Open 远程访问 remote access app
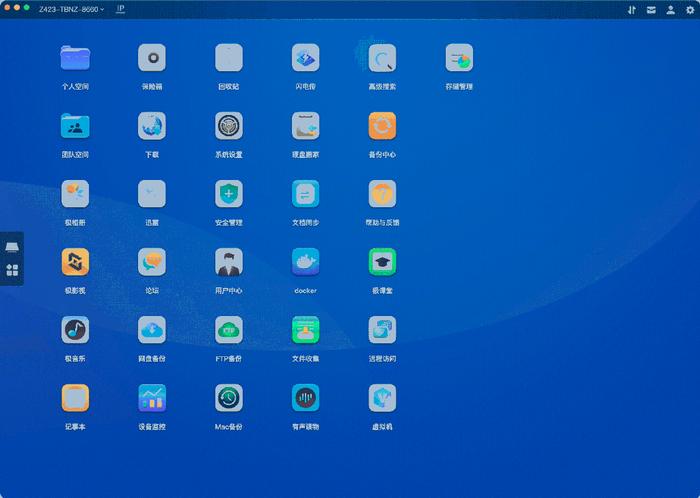The height and width of the screenshot is (498, 700). [382, 330]
